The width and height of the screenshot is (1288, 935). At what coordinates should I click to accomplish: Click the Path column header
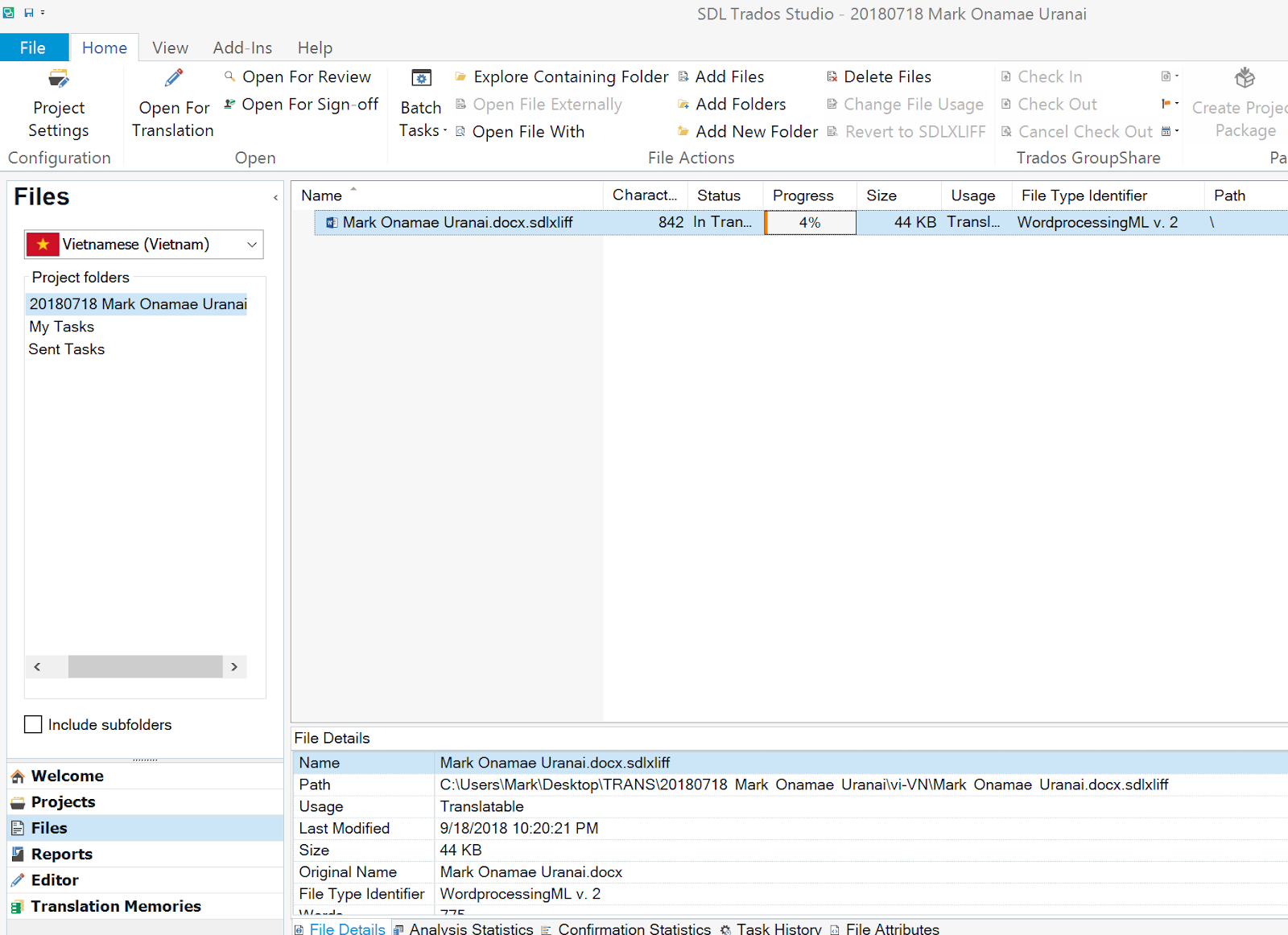(1245, 196)
